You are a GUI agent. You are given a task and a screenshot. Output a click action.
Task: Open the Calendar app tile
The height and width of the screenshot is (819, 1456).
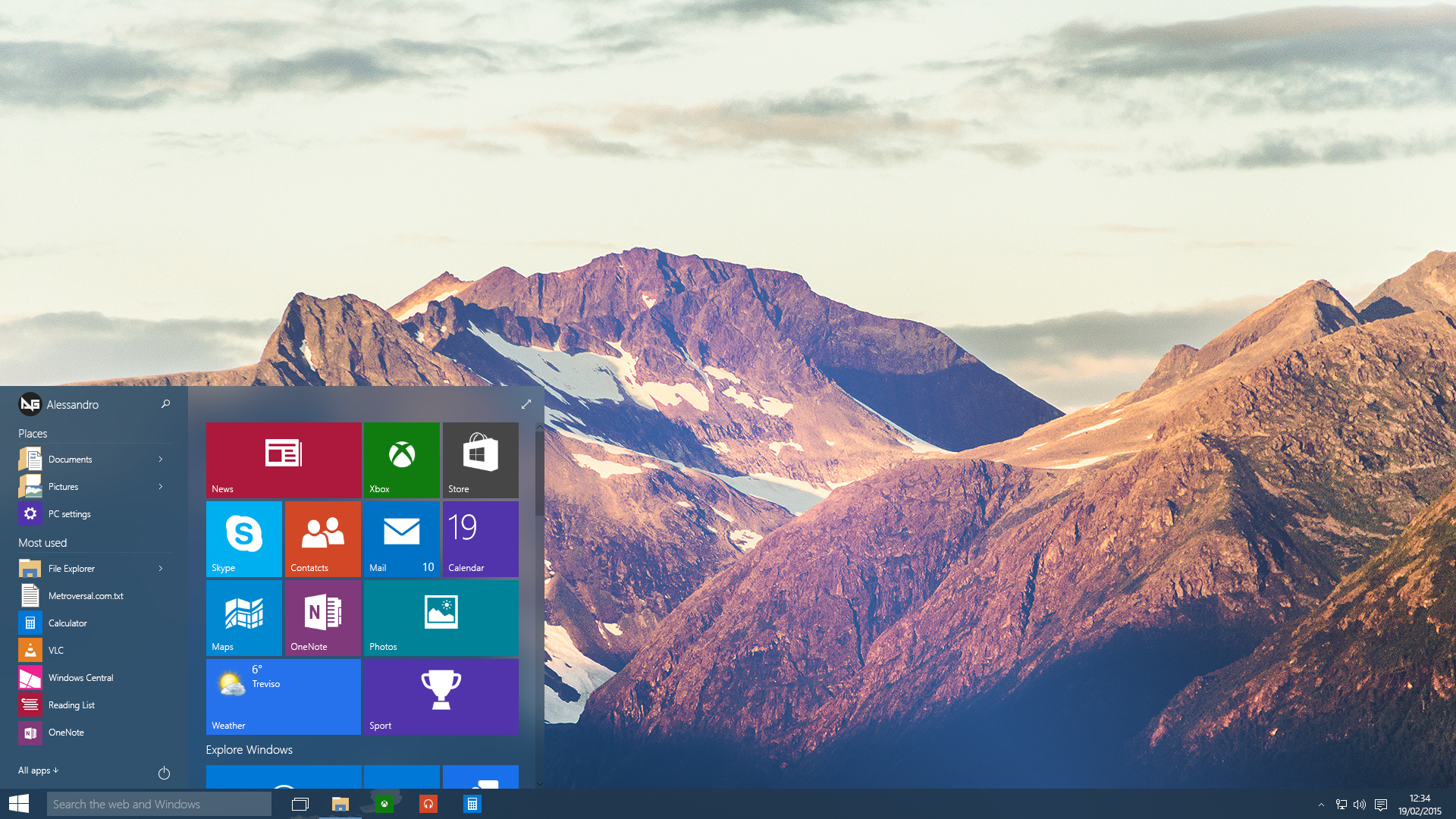pos(480,538)
